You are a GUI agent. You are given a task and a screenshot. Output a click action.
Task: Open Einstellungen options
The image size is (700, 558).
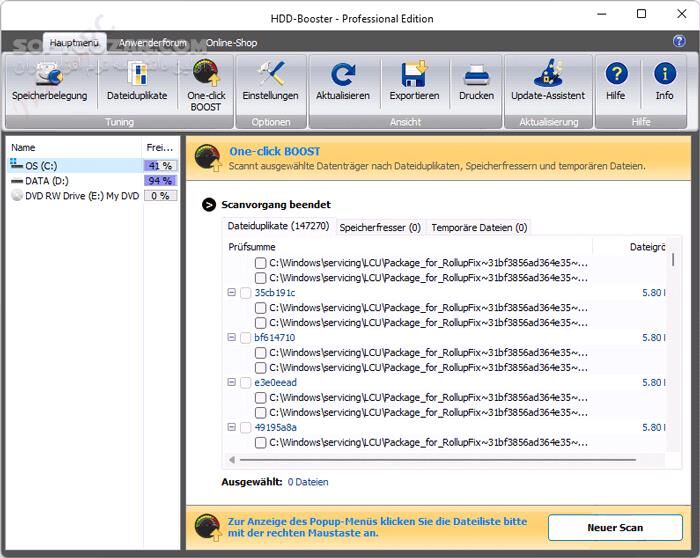[270, 81]
